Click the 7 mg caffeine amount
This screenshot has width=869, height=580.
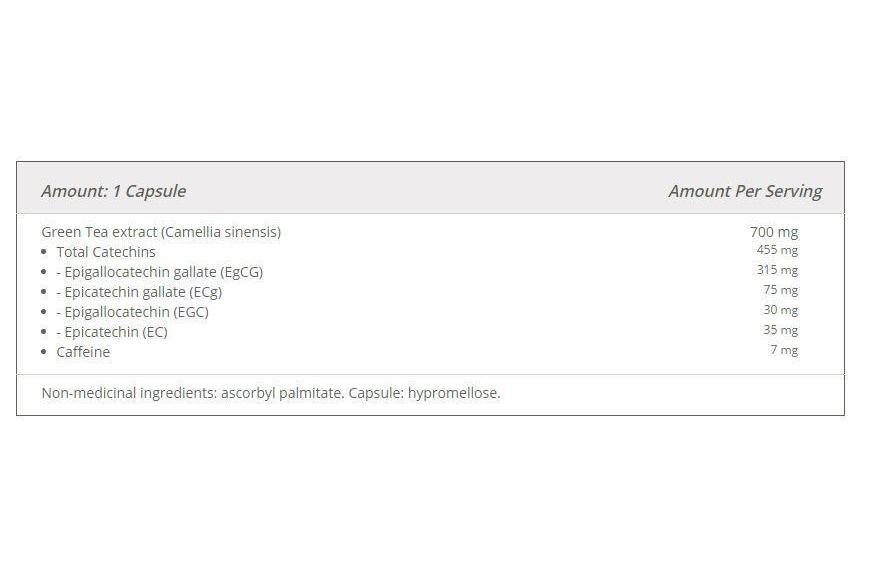[783, 350]
